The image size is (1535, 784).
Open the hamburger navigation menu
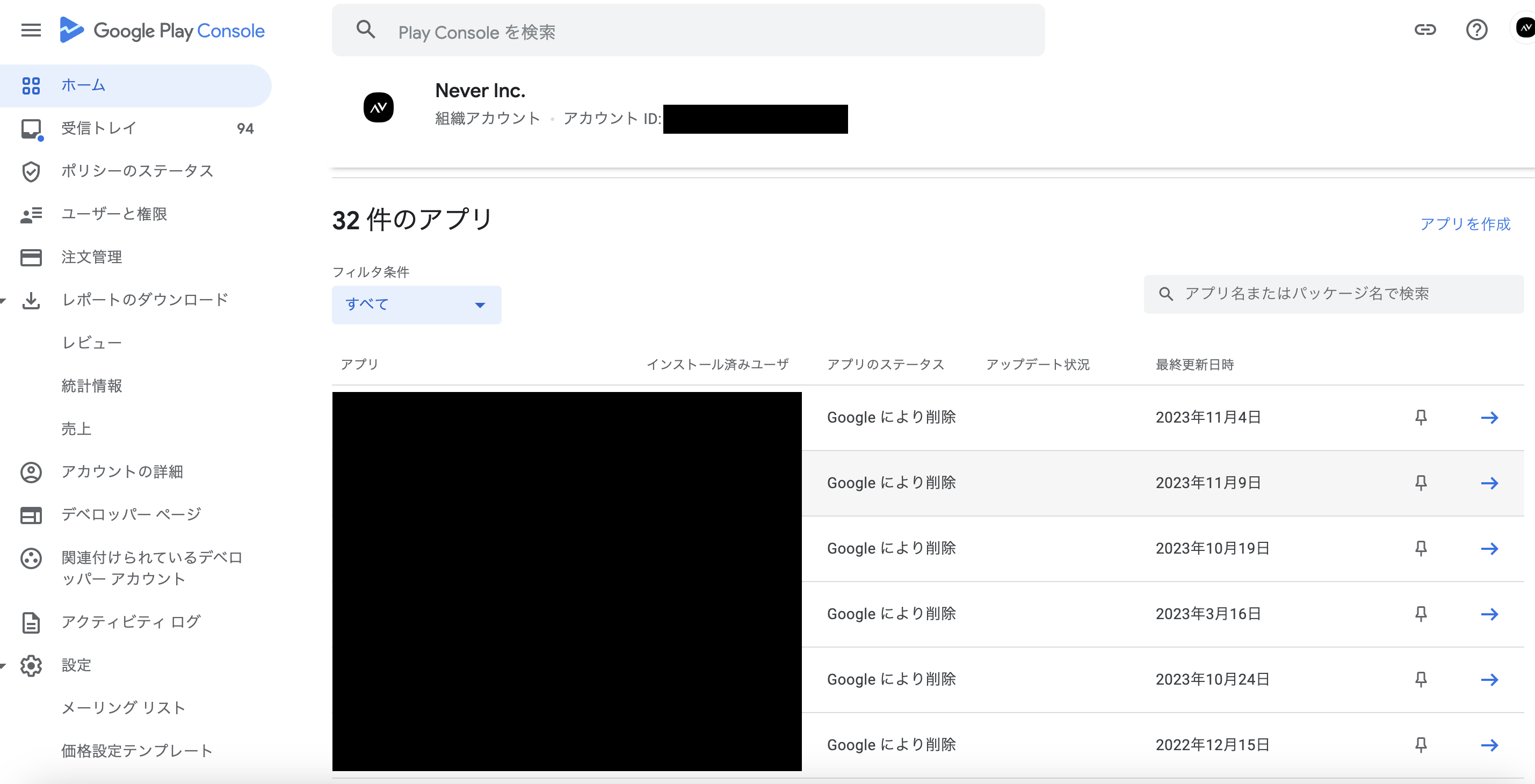[x=31, y=31]
